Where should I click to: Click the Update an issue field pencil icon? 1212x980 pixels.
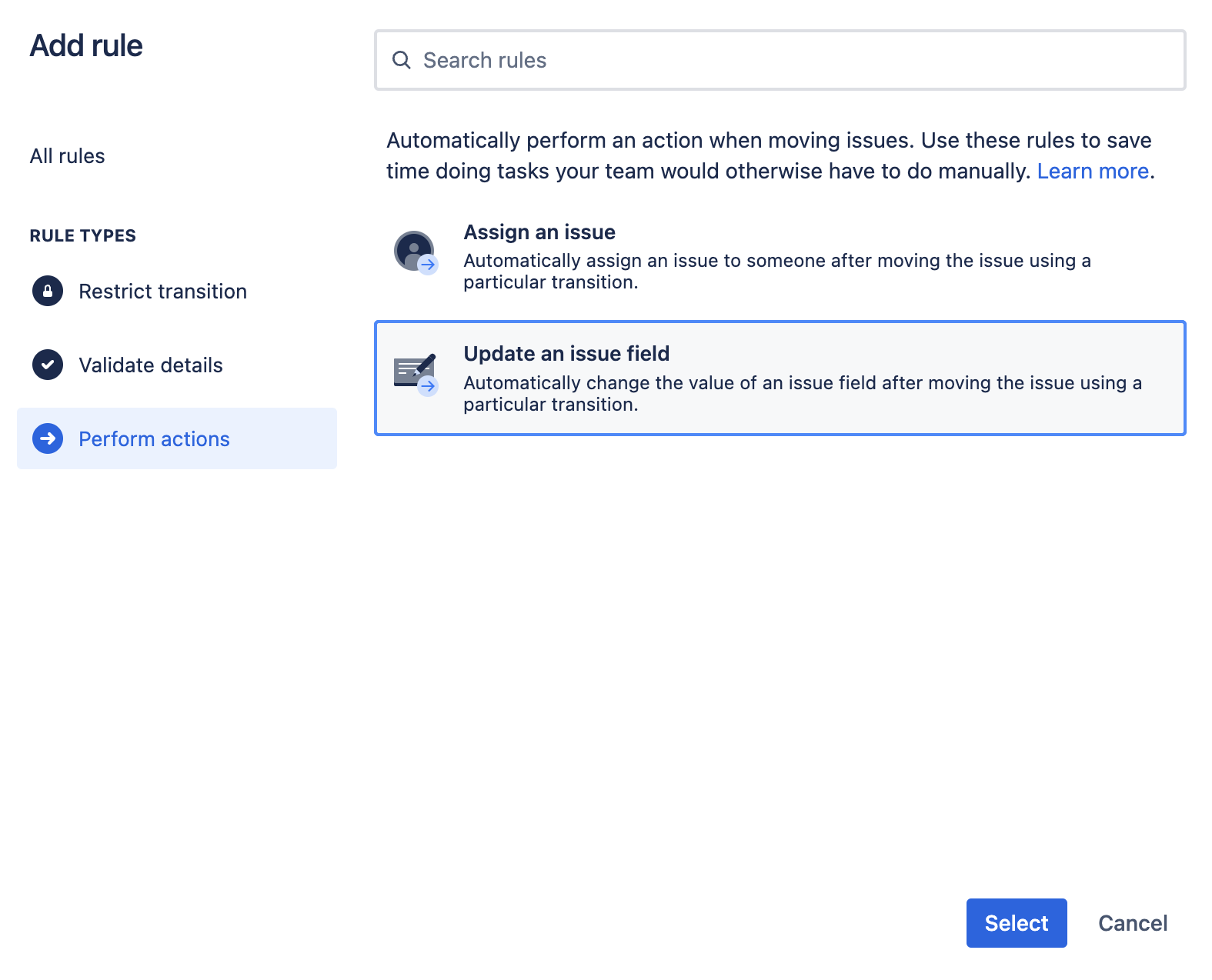tap(416, 375)
